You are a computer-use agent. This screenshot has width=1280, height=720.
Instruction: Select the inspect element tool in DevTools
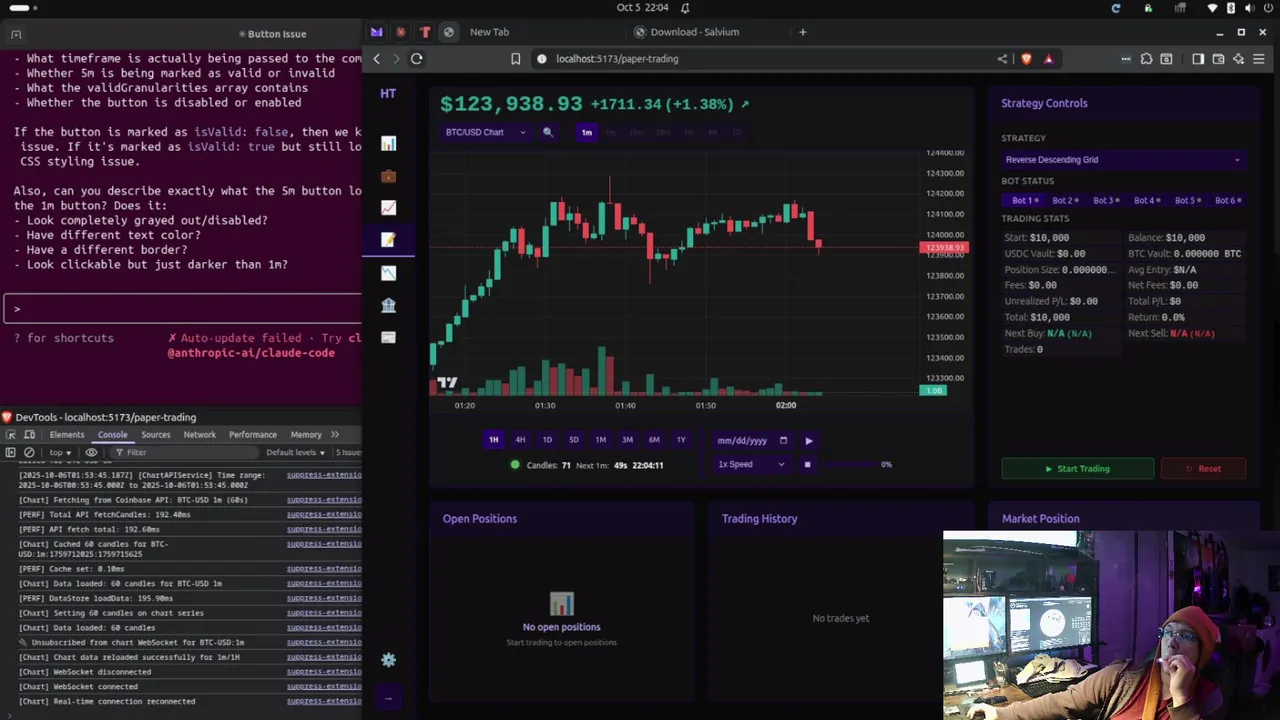pyautogui.click(x=11, y=435)
